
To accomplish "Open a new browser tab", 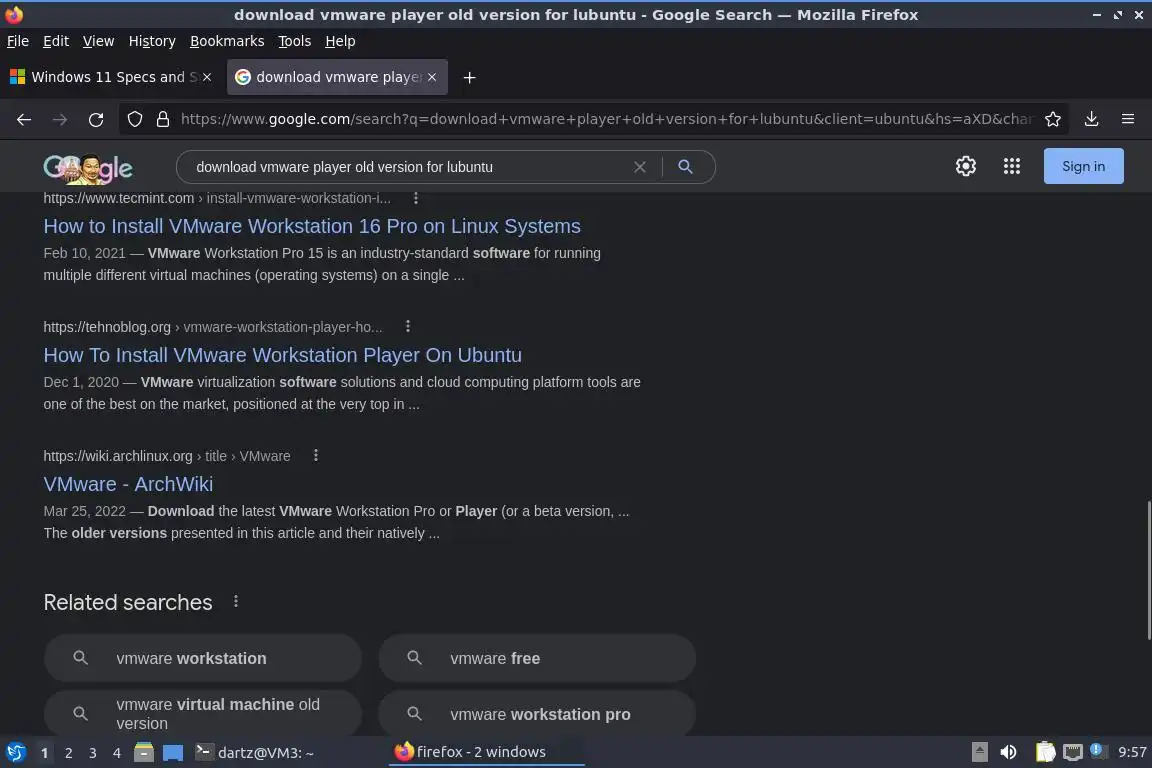I will [x=469, y=77].
